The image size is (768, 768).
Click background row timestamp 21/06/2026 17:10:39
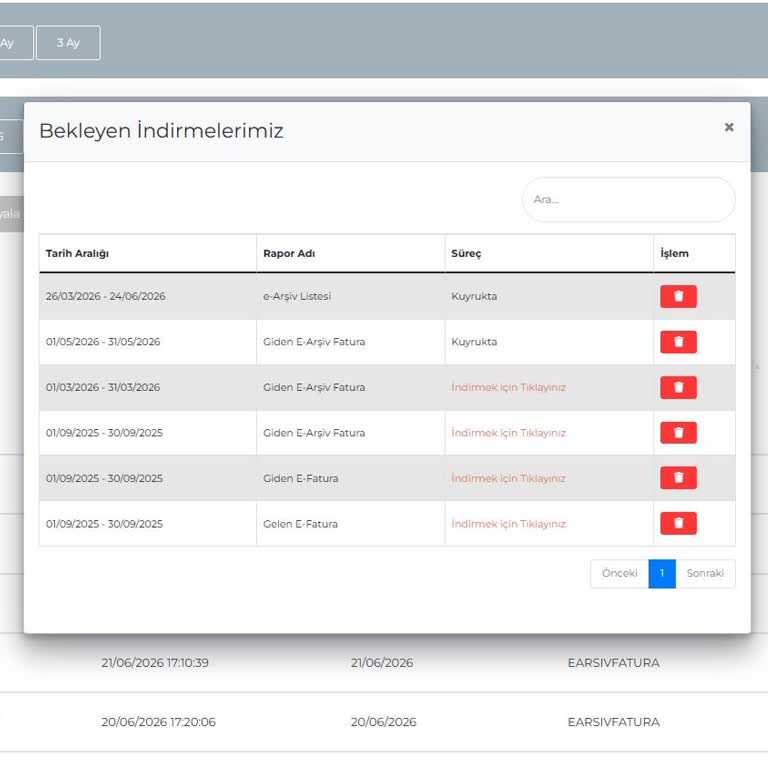[x=155, y=663]
